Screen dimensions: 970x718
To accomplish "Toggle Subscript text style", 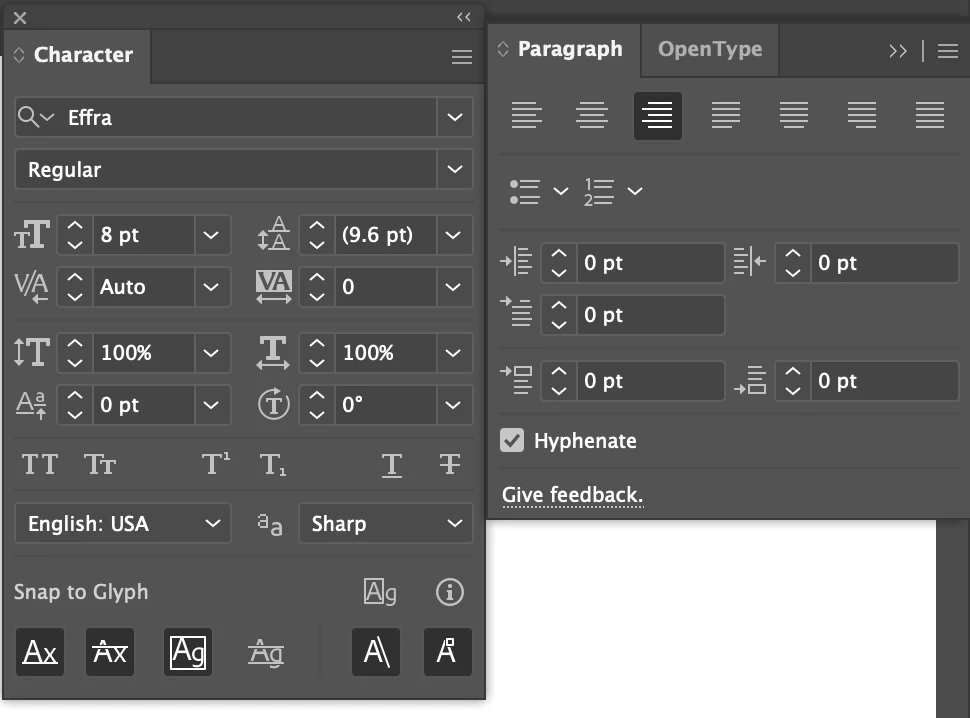I will click(273, 464).
